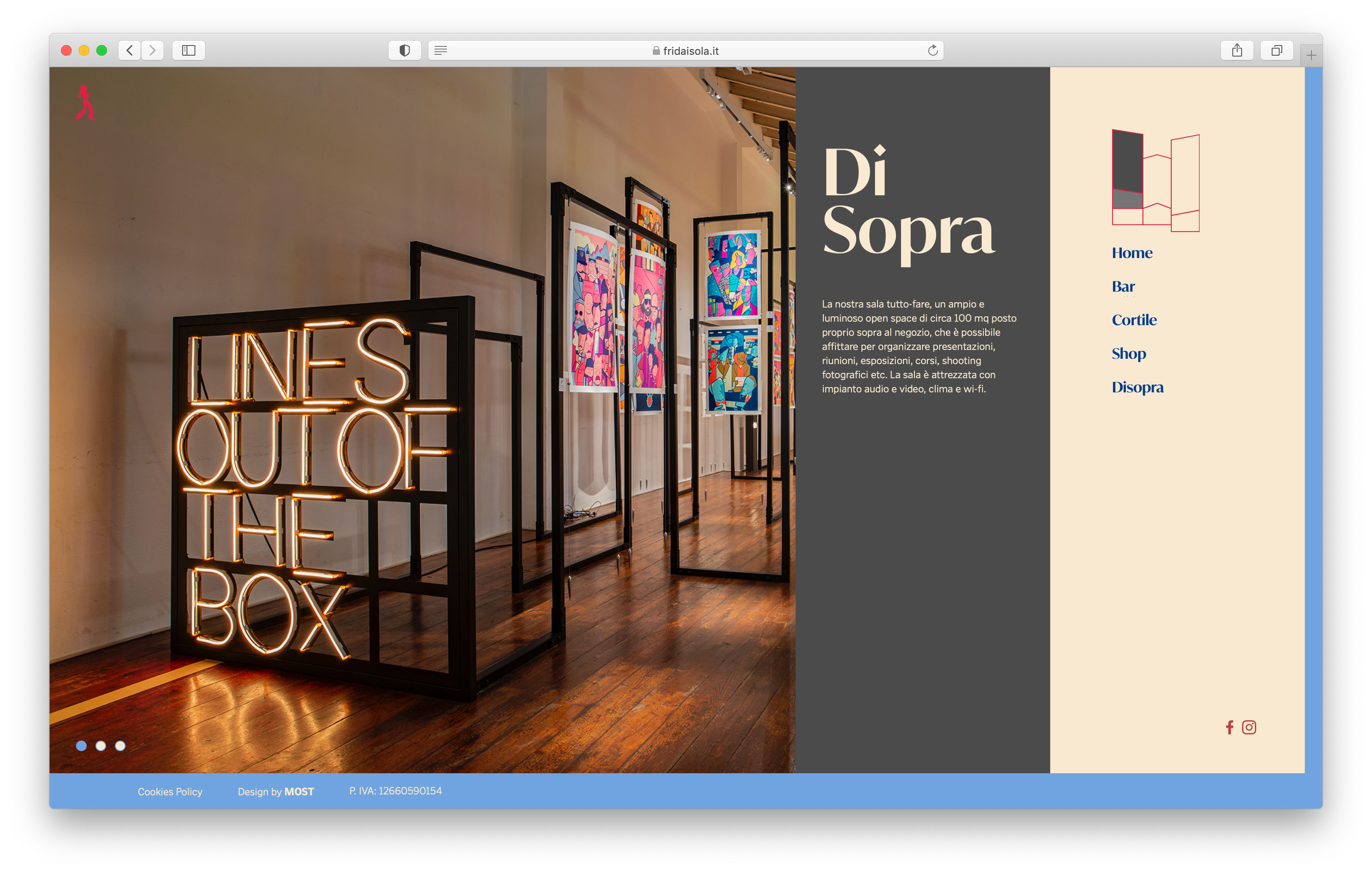Select the third slideshow dot
This screenshot has width=1372, height=874.
(x=120, y=746)
